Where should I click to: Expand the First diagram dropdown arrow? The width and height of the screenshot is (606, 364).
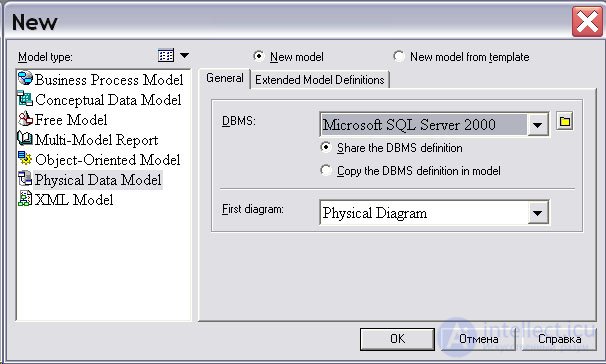tap(538, 213)
